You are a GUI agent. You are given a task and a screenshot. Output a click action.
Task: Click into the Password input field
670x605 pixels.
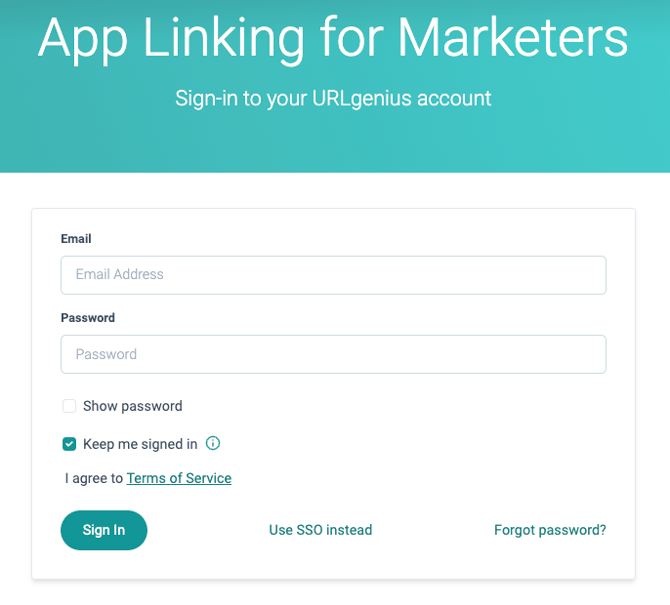(x=333, y=354)
